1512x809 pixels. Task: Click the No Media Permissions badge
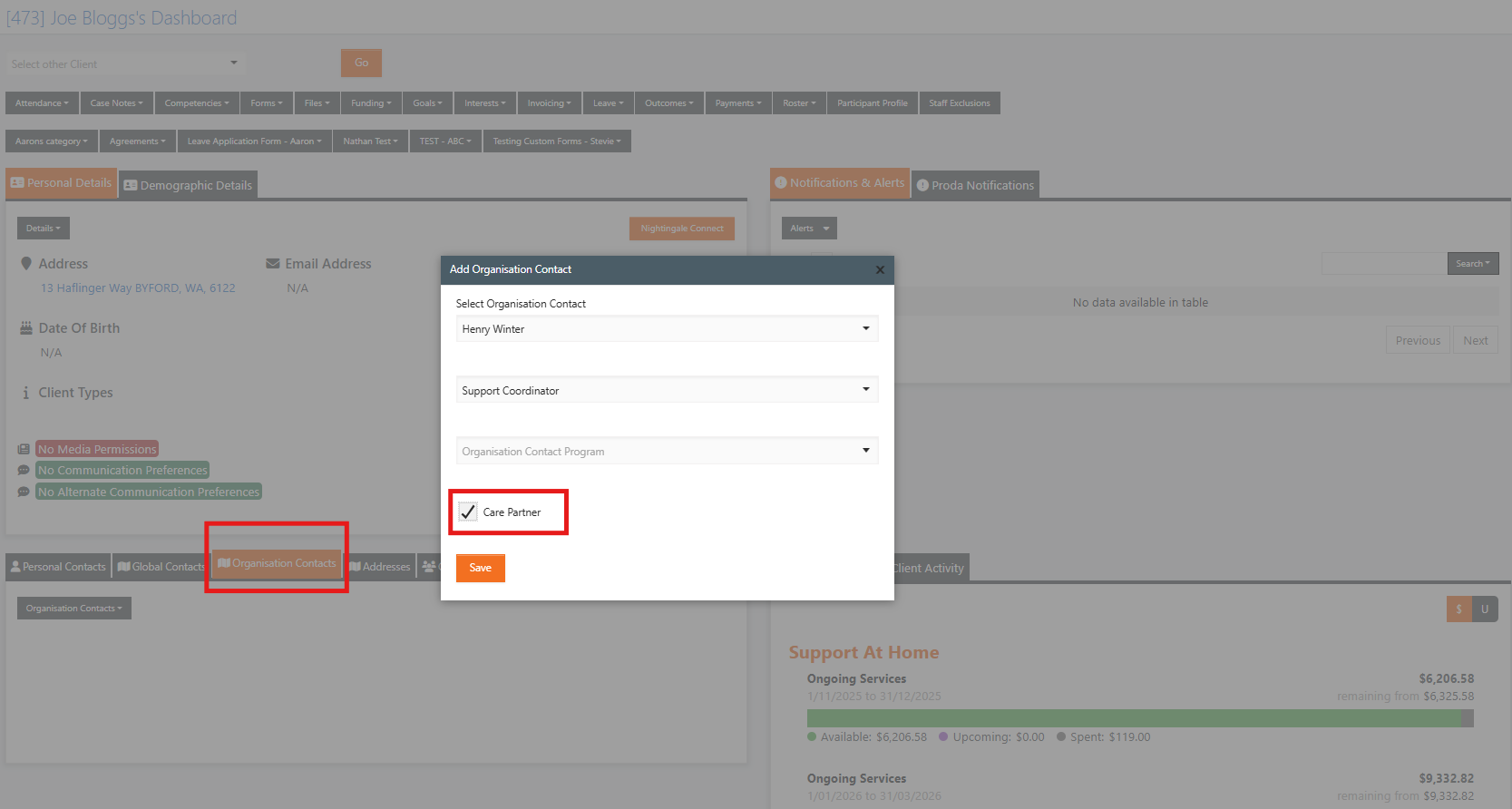(x=97, y=449)
